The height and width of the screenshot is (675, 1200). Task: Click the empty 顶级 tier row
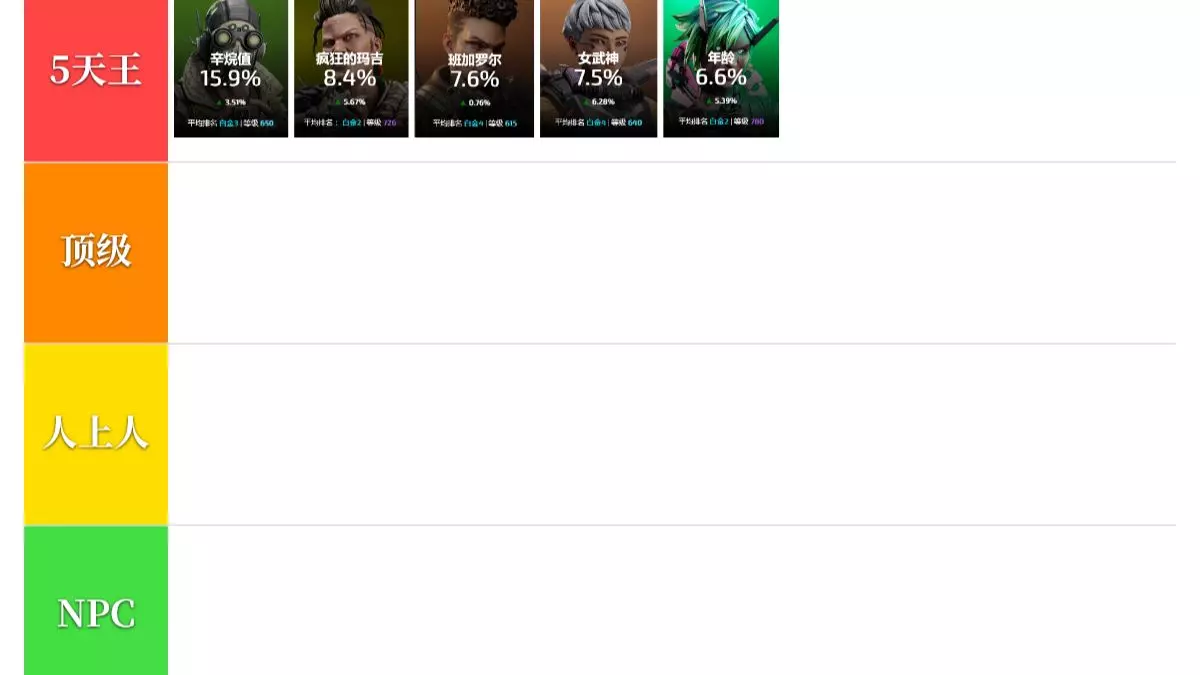(672, 252)
